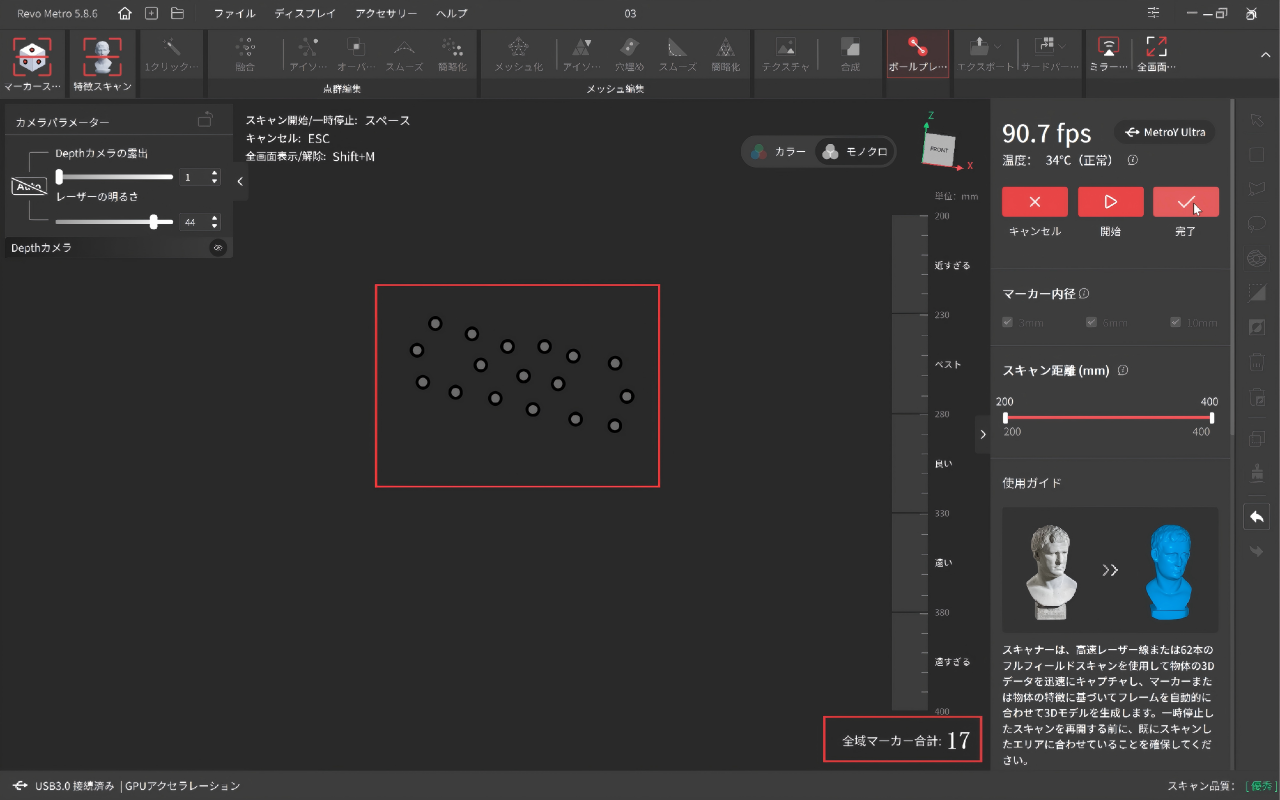This screenshot has height=800, width=1280.
Task: Click the MetroY Ultra device button
Action: 1164,132
